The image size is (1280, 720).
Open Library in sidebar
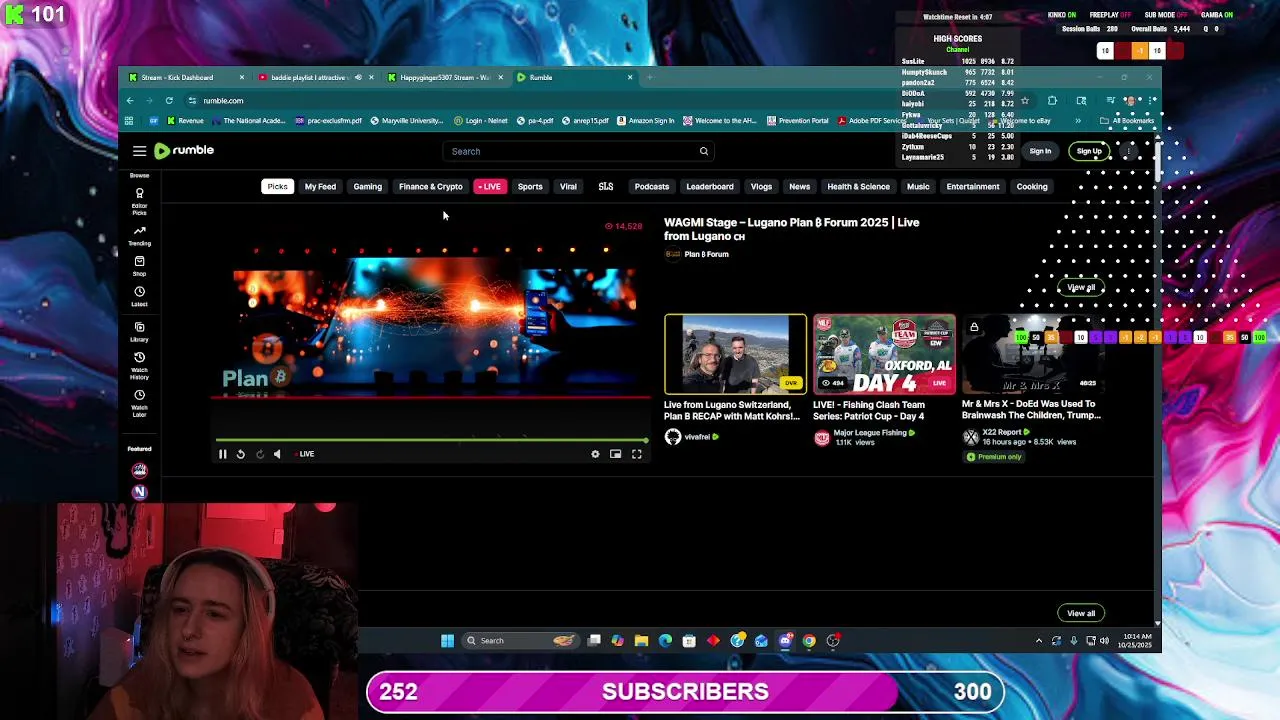coord(139,332)
